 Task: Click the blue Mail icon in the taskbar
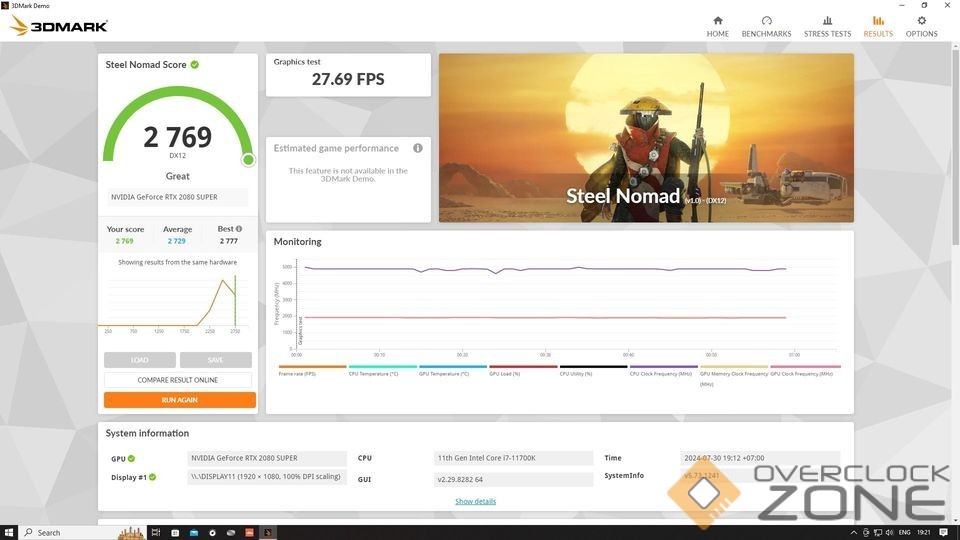pyautogui.click(x=193, y=533)
